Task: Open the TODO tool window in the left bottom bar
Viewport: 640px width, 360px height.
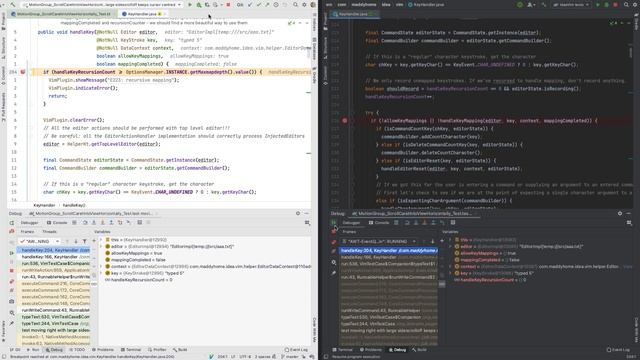Action: pyautogui.click(x=78, y=350)
